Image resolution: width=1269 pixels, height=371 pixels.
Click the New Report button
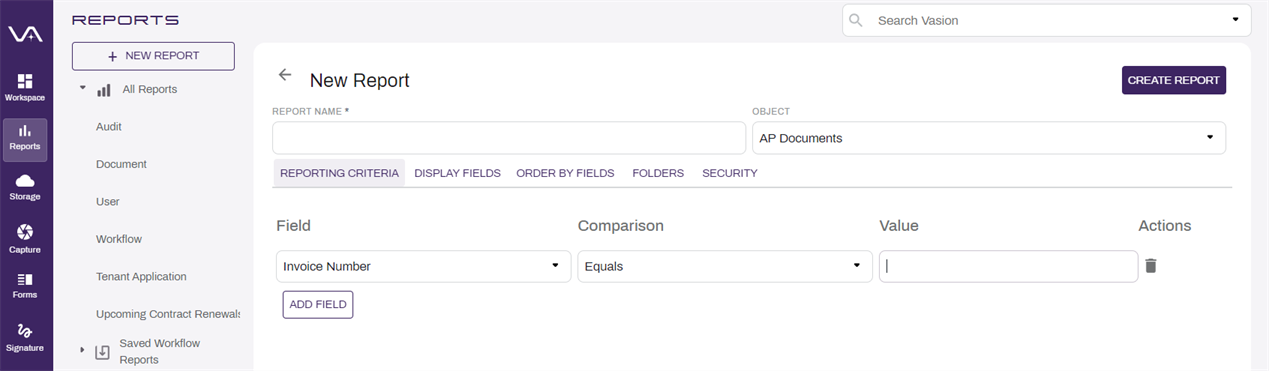coord(153,56)
